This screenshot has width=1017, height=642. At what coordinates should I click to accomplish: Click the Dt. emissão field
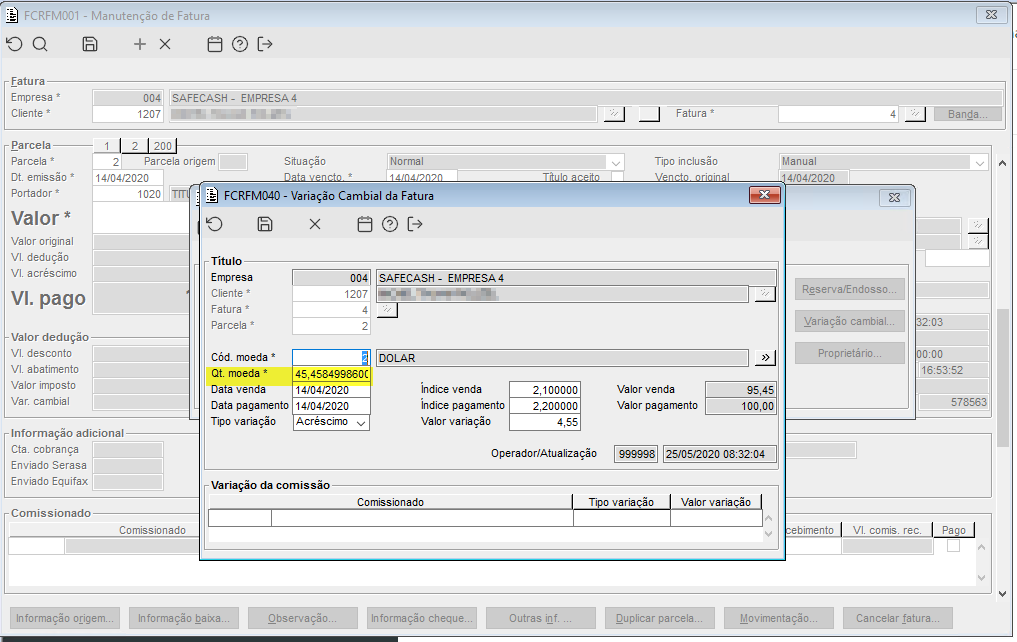pyautogui.click(x=127, y=178)
